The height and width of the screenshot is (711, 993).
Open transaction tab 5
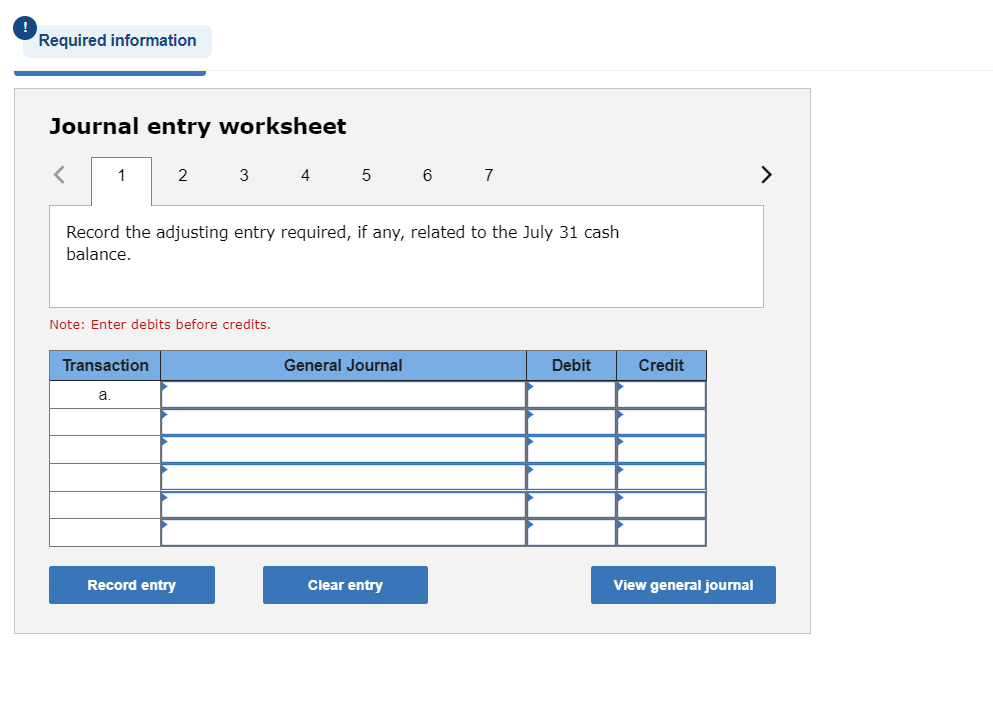pos(366,175)
